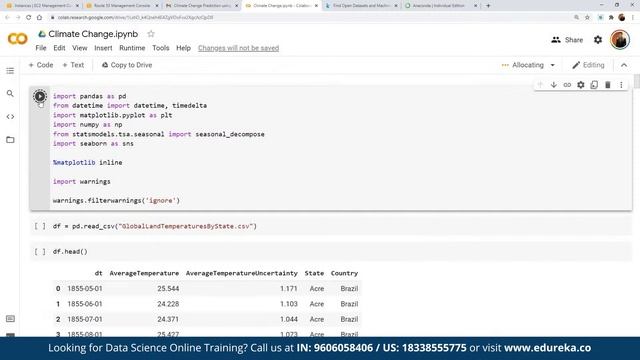Click the State column header

pos(314,273)
